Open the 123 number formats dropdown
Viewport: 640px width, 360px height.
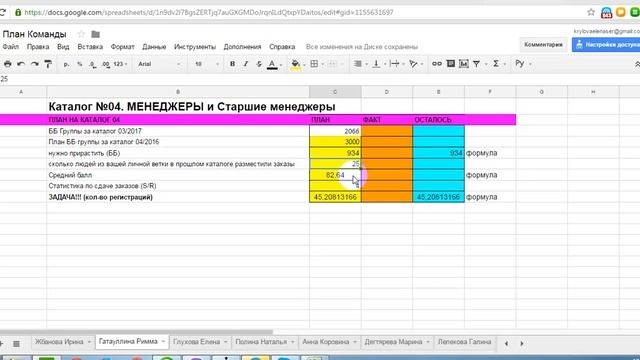click(x=120, y=64)
